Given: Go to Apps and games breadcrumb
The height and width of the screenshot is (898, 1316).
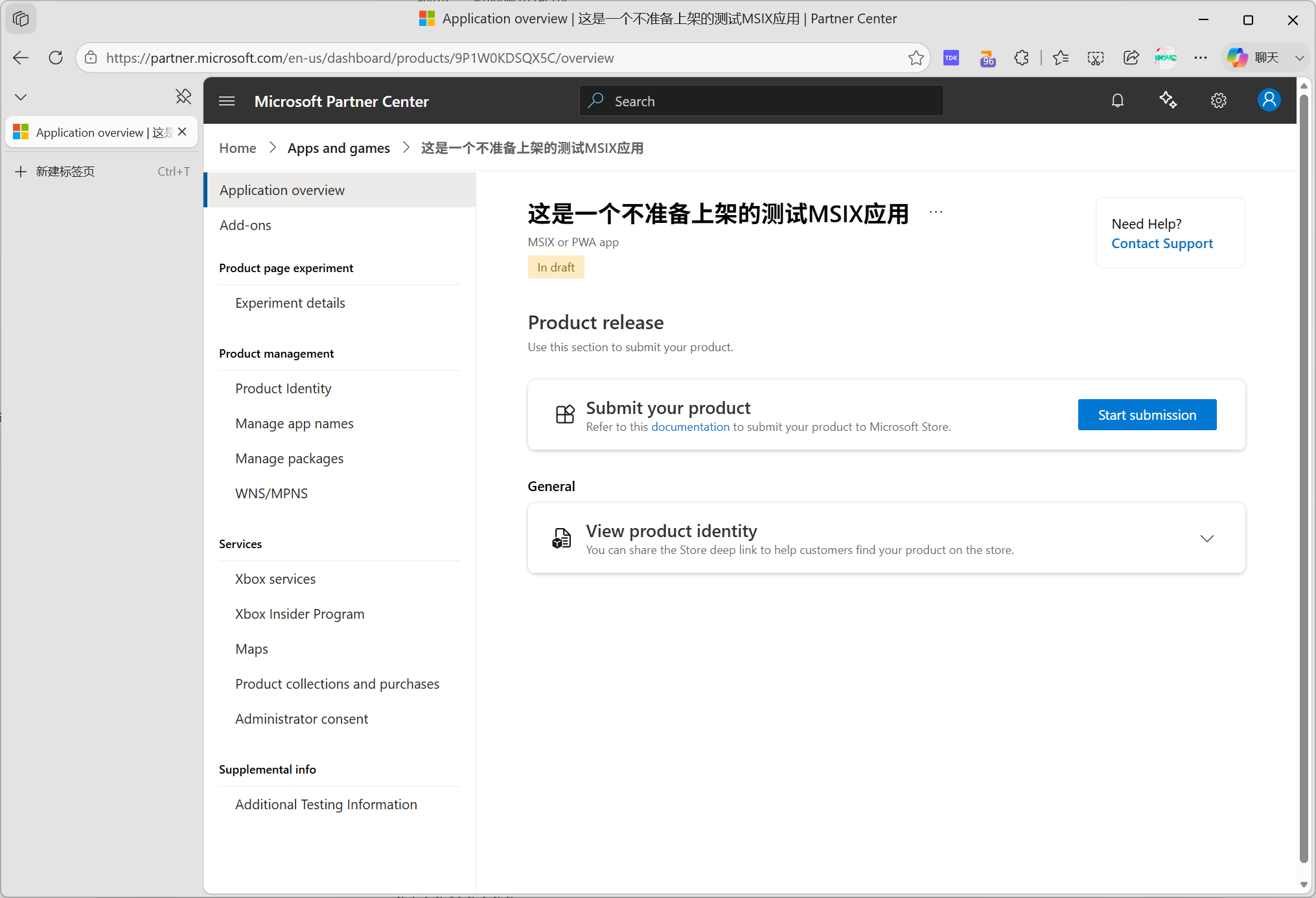Looking at the screenshot, I should [338, 148].
